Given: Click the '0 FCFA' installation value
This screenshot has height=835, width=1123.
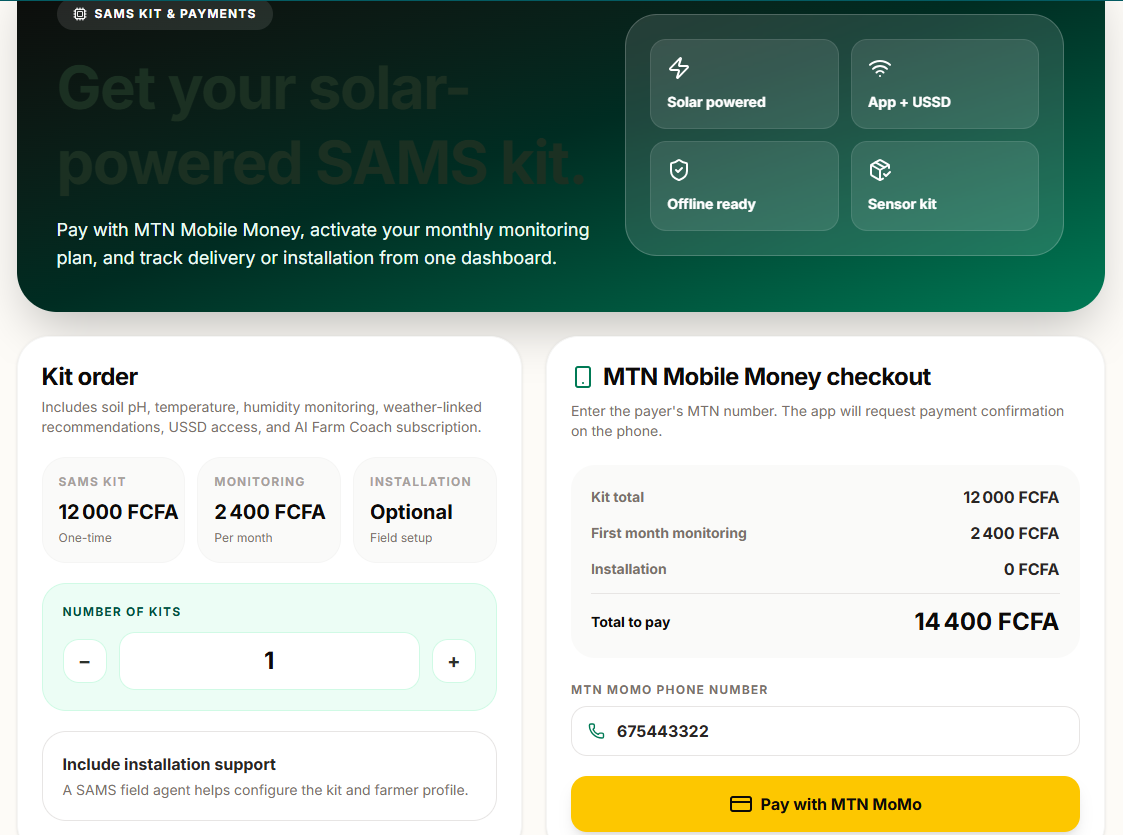Looking at the screenshot, I should tap(1031, 569).
